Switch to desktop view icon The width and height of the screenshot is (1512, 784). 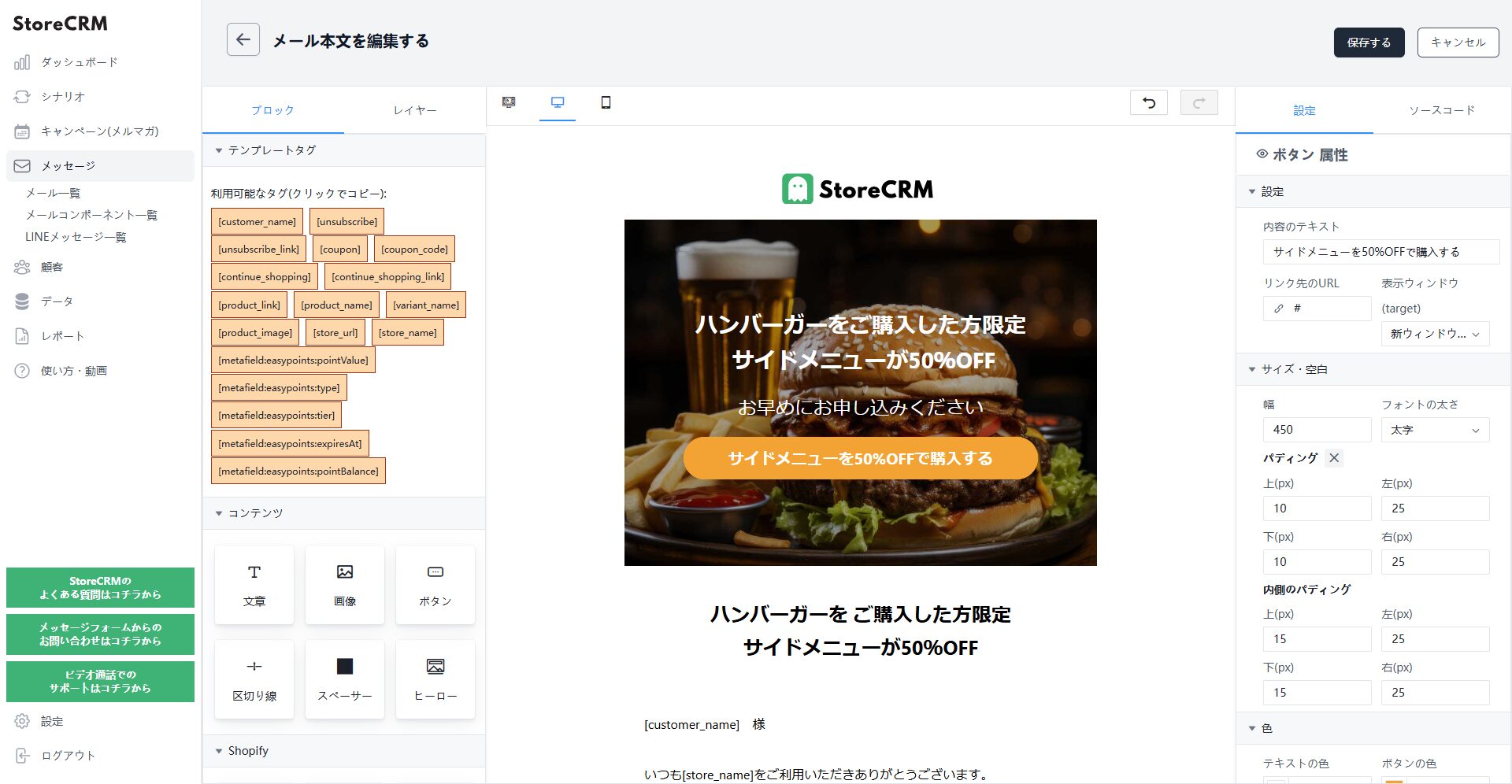(x=558, y=102)
